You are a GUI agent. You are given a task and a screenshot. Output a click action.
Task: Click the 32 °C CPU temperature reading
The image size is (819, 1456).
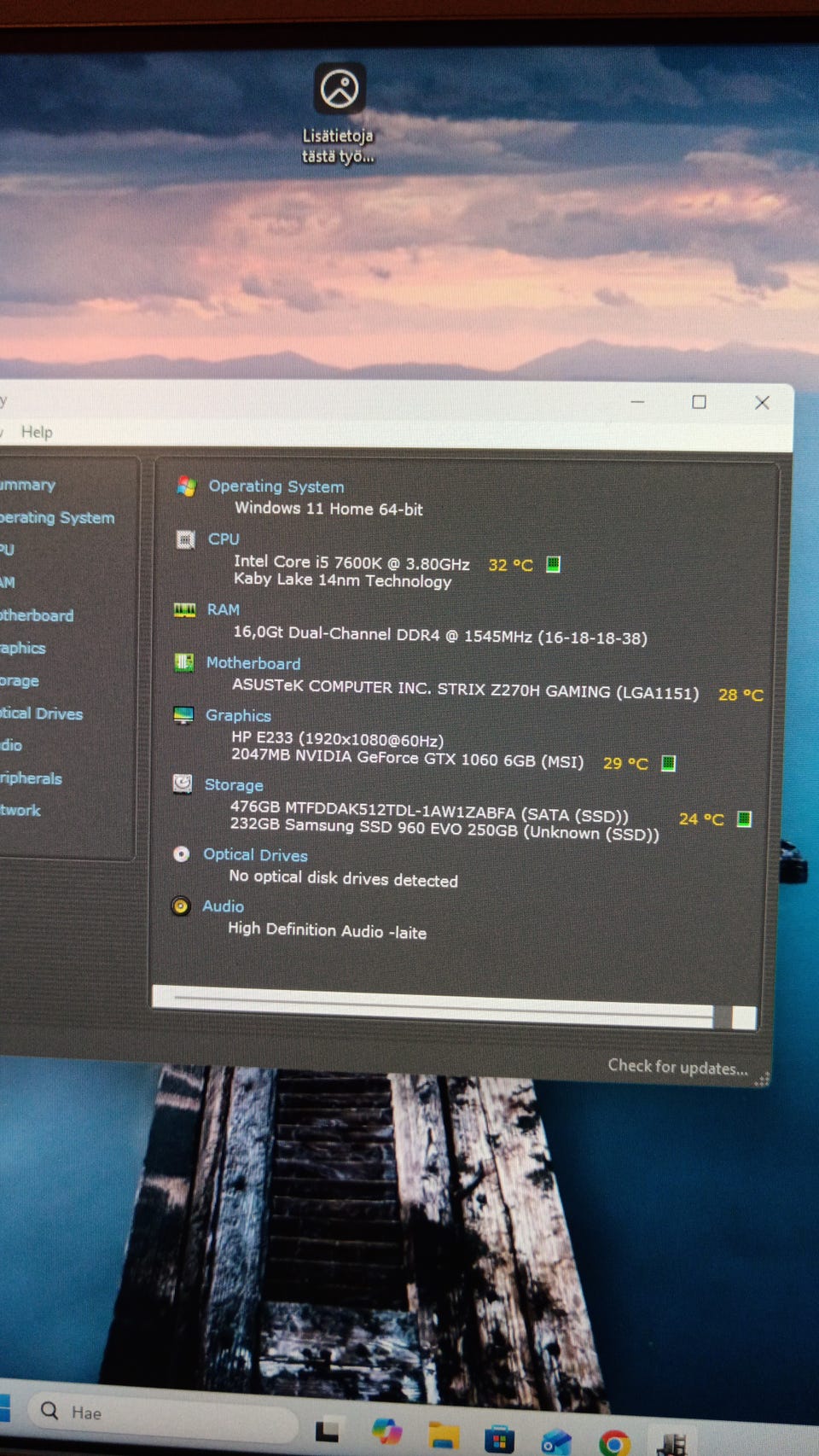click(x=510, y=565)
